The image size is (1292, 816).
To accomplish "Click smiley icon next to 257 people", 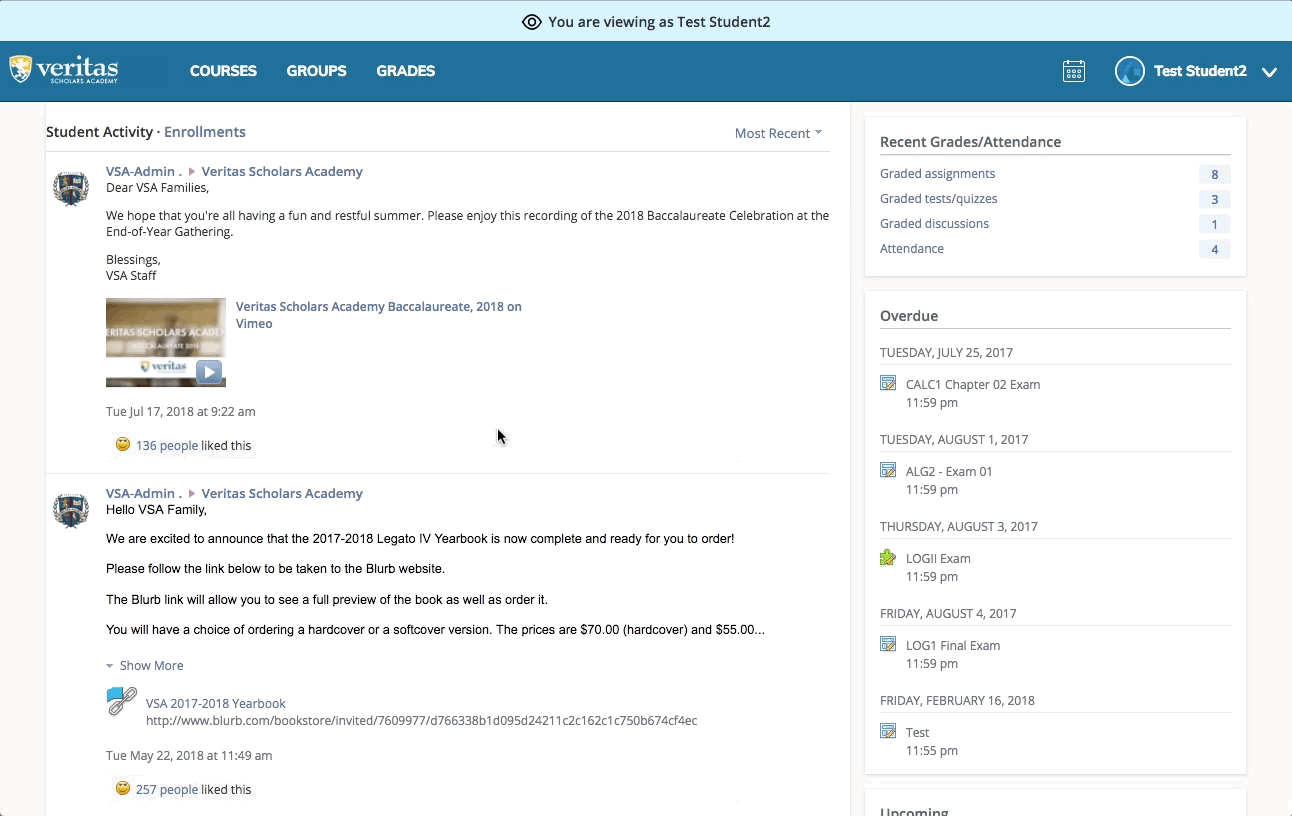I will (x=123, y=788).
